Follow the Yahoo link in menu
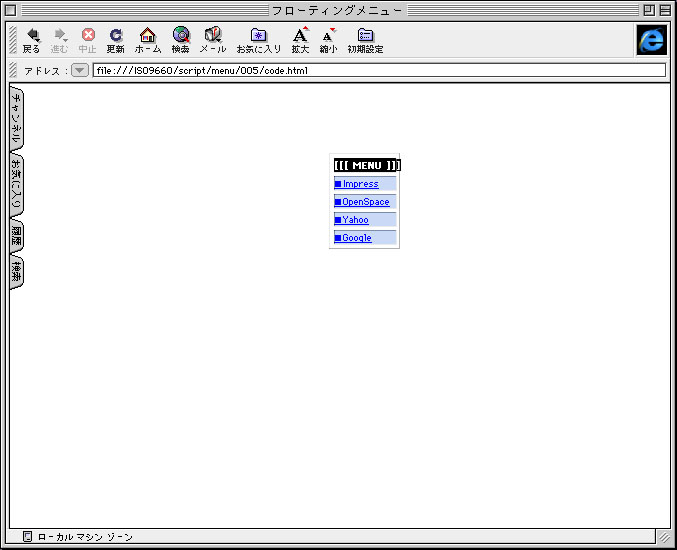The height and width of the screenshot is (550, 677). (351, 220)
